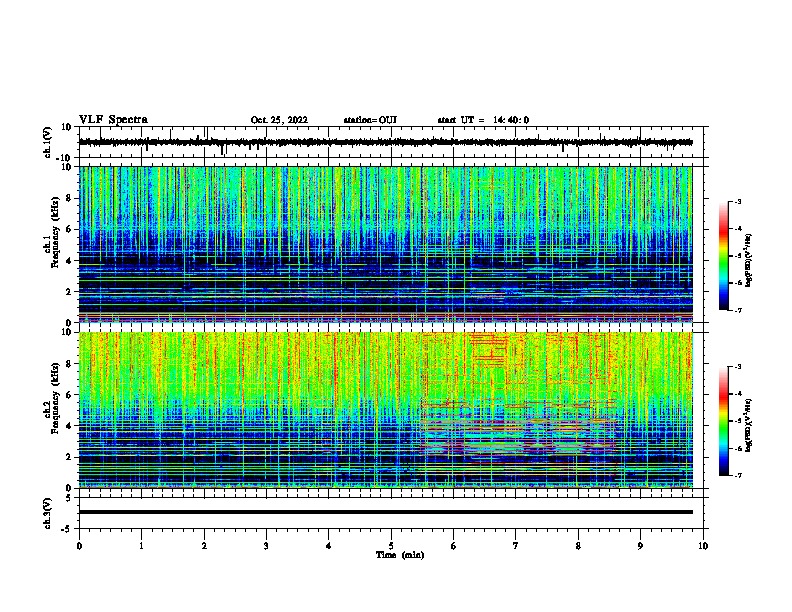Click time axis tick label "0"
The height and width of the screenshot is (612, 792).
79,546
